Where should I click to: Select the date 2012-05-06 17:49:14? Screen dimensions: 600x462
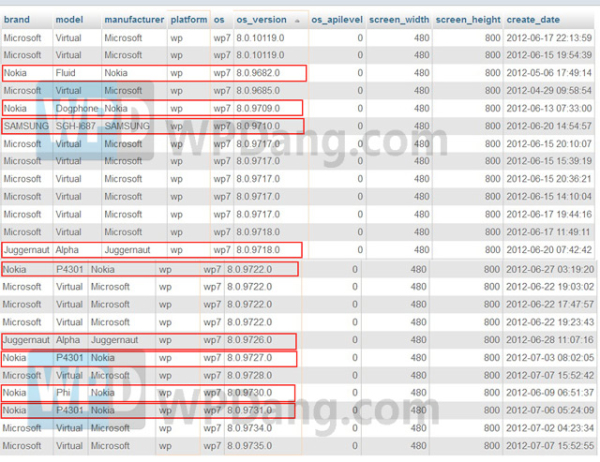point(550,73)
